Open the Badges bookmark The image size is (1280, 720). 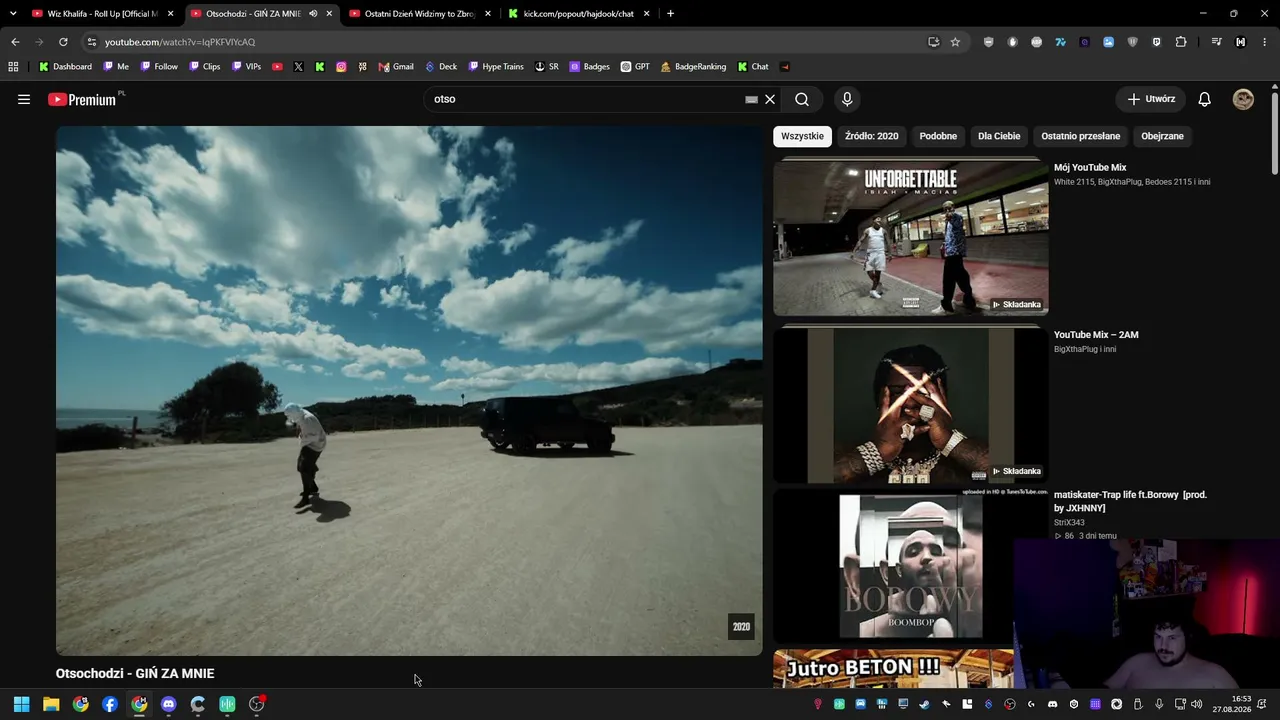(x=589, y=67)
